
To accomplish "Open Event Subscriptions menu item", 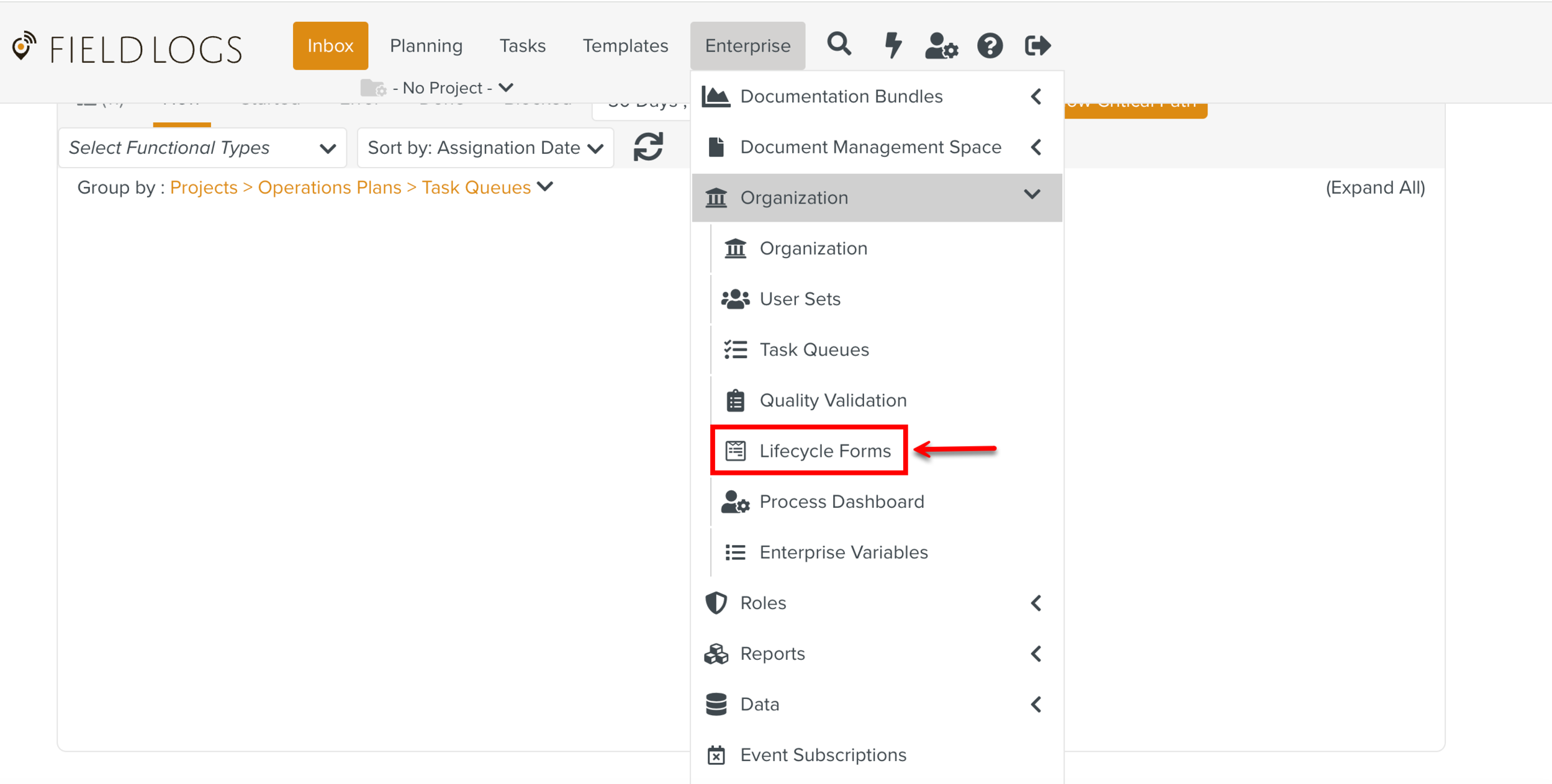I will (823, 755).
